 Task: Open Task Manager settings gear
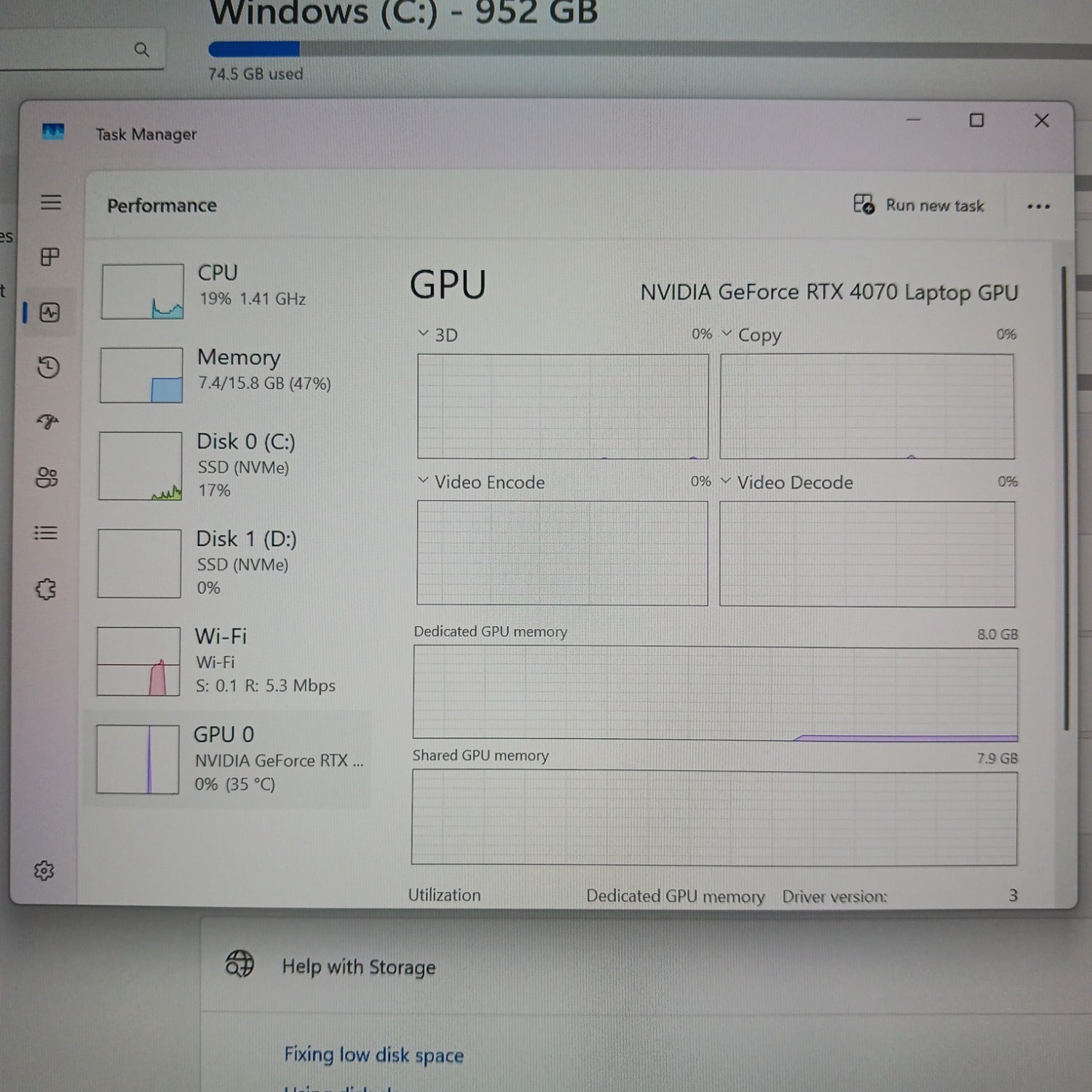coord(44,871)
